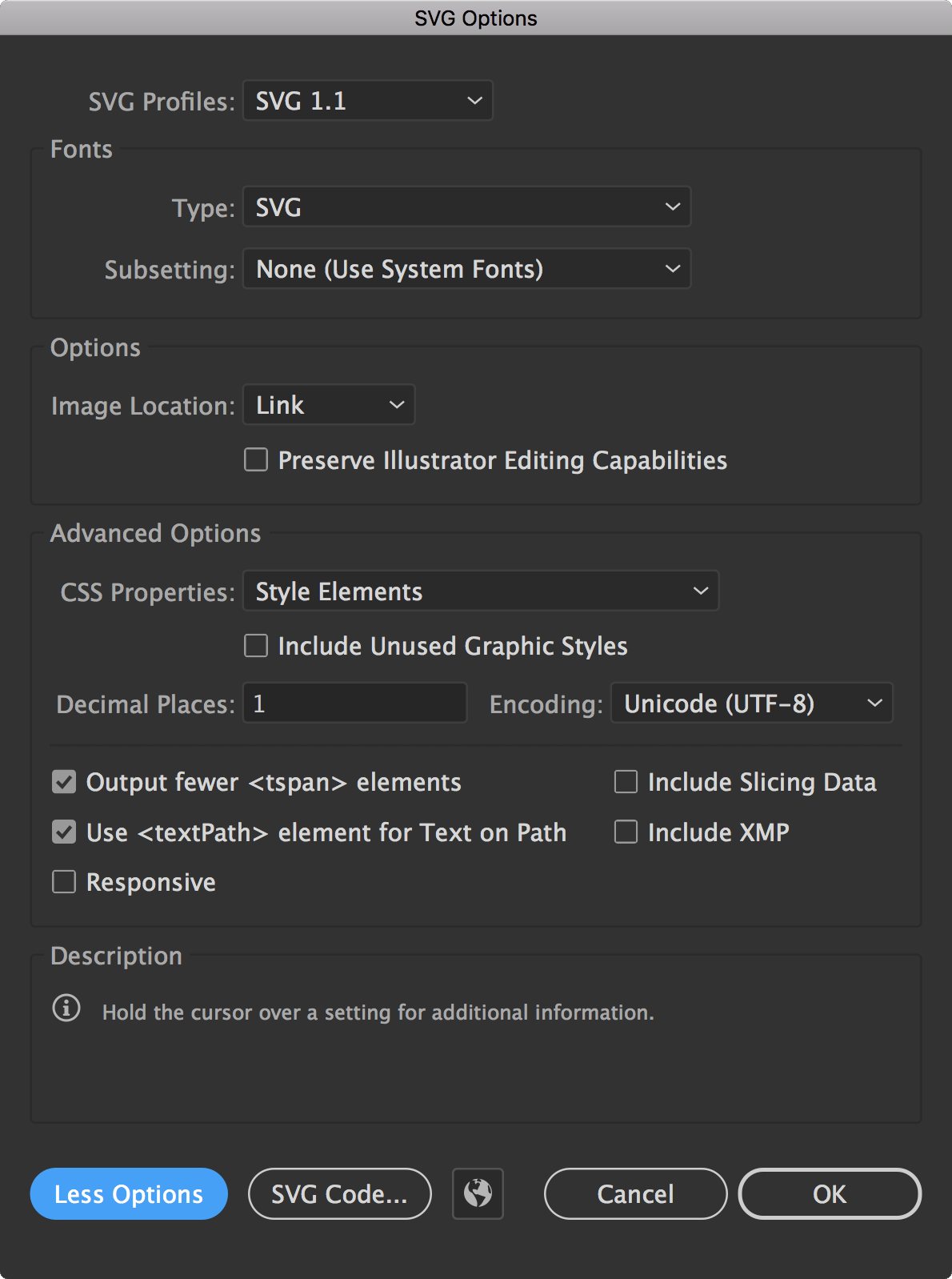The image size is (952, 1279).
Task: Open the Subsetting dropdown
Action: (466, 270)
